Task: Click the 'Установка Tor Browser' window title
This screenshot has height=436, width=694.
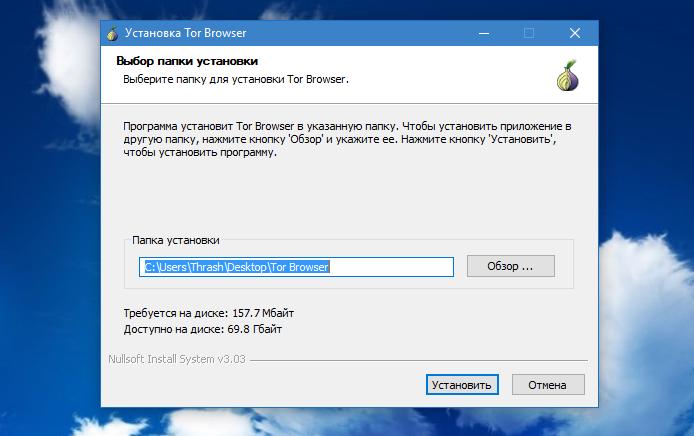Action: (x=185, y=33)
